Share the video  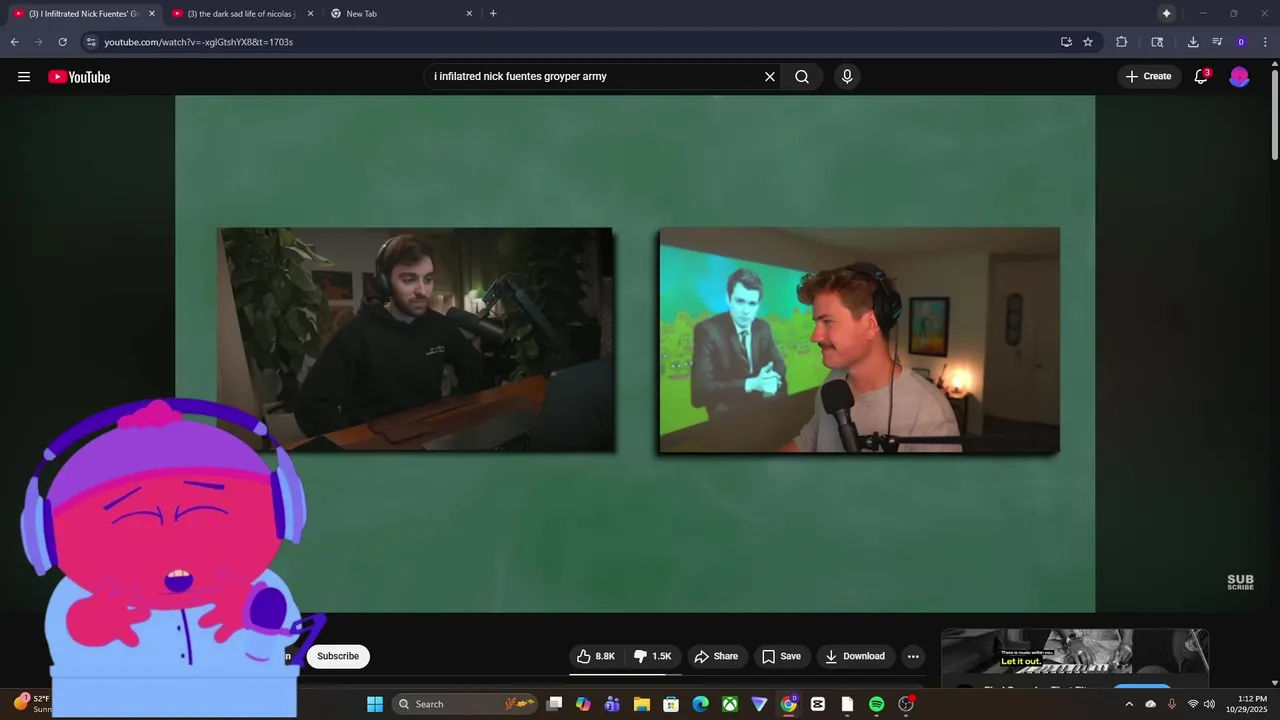click(x=716, y=656)
